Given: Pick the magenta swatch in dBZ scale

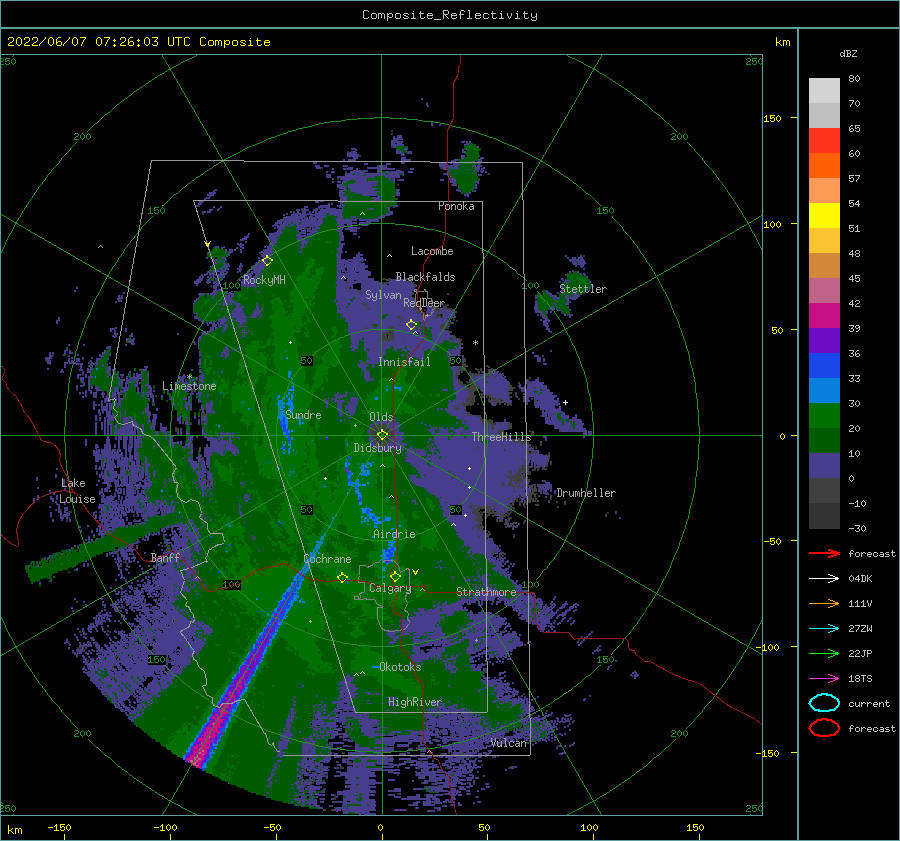Looking at the screenshot, I should 824,315.
